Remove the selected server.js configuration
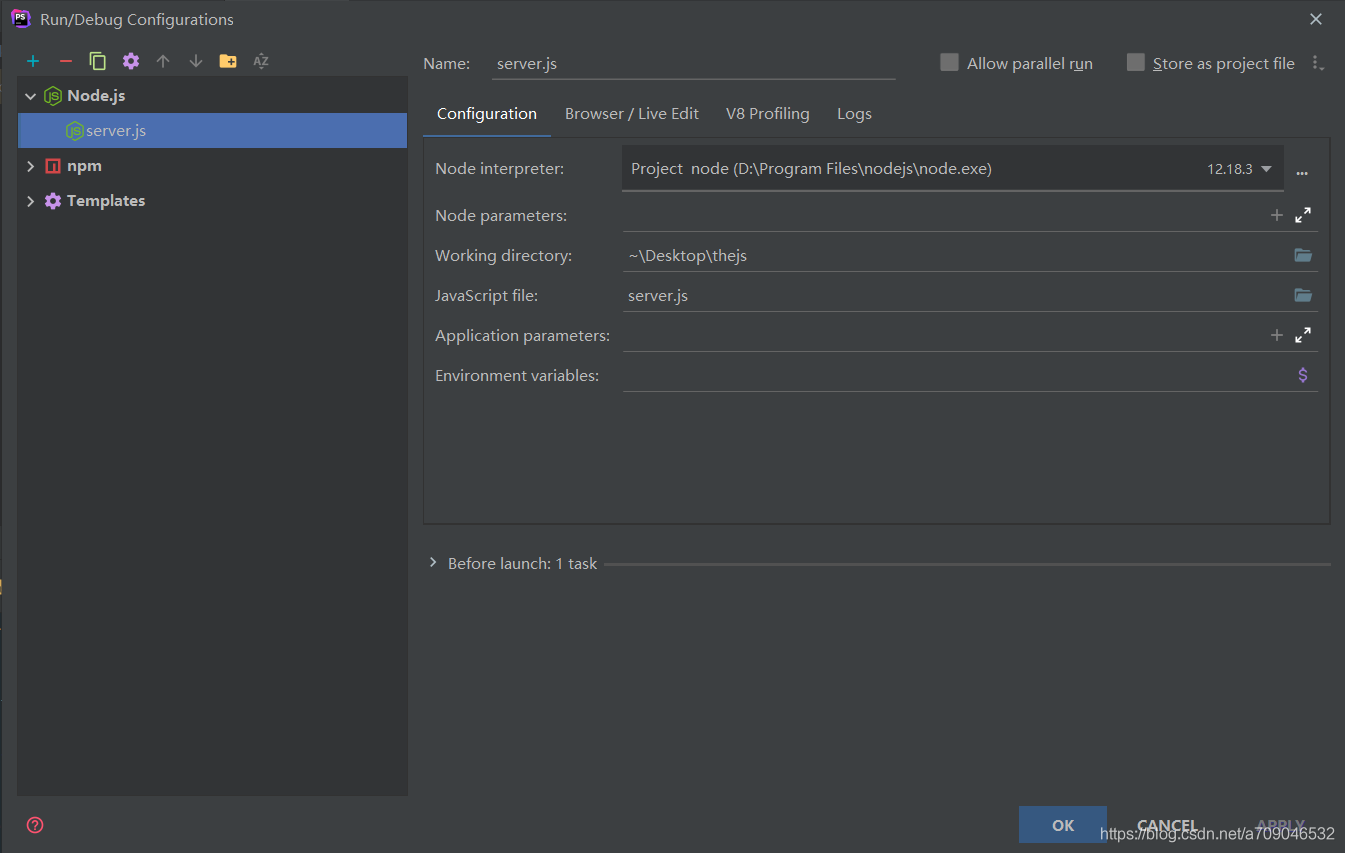Screen dimensions: 1345x853 65,61
